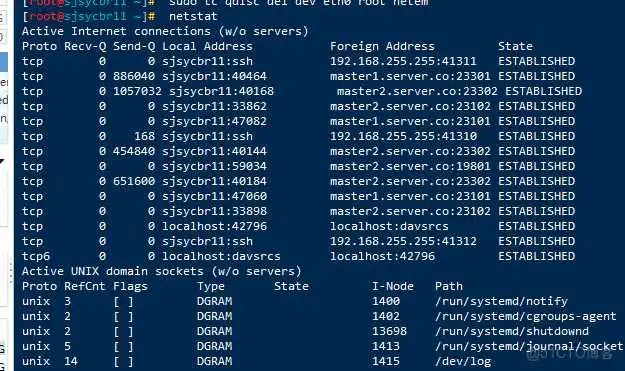The width and height of the screenshot is (625, 371).
Task: Click the netstat command text at the prompt
Action: [x=193, y=16]
